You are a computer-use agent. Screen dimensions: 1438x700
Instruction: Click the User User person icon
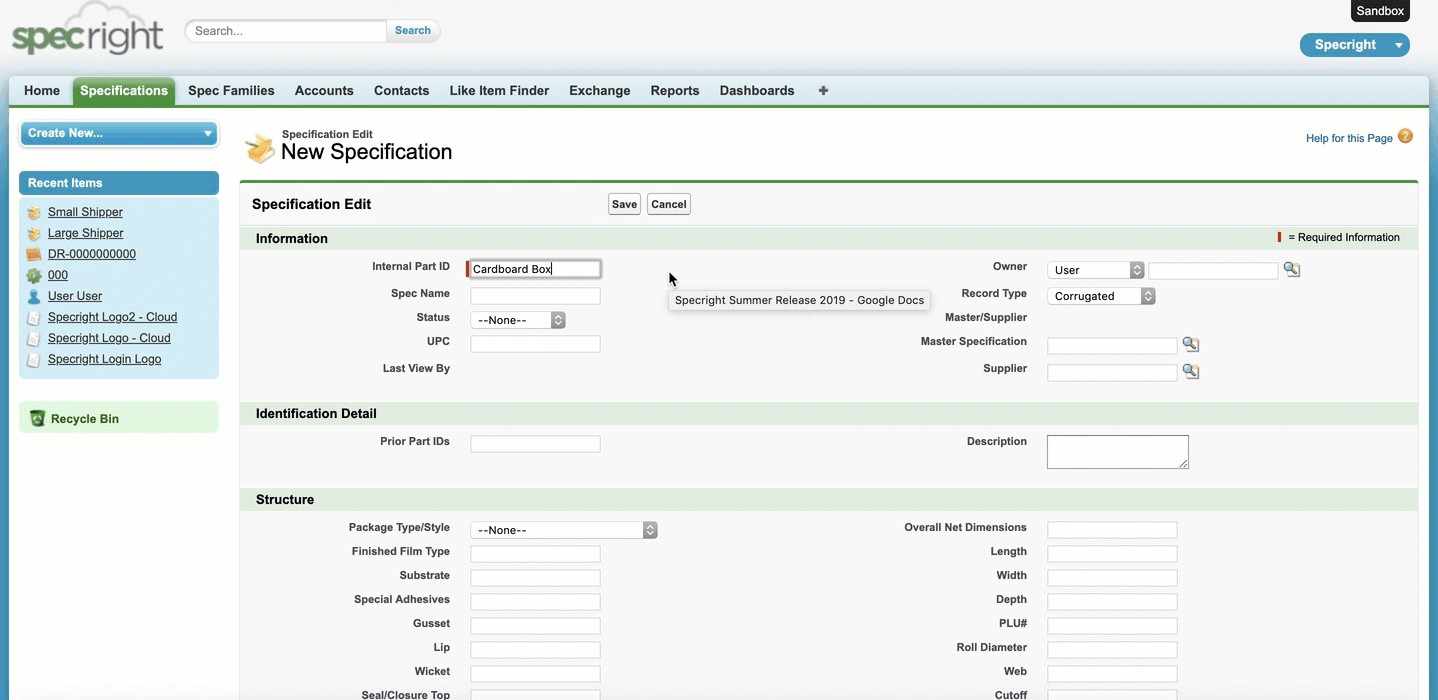coord(34,297)
